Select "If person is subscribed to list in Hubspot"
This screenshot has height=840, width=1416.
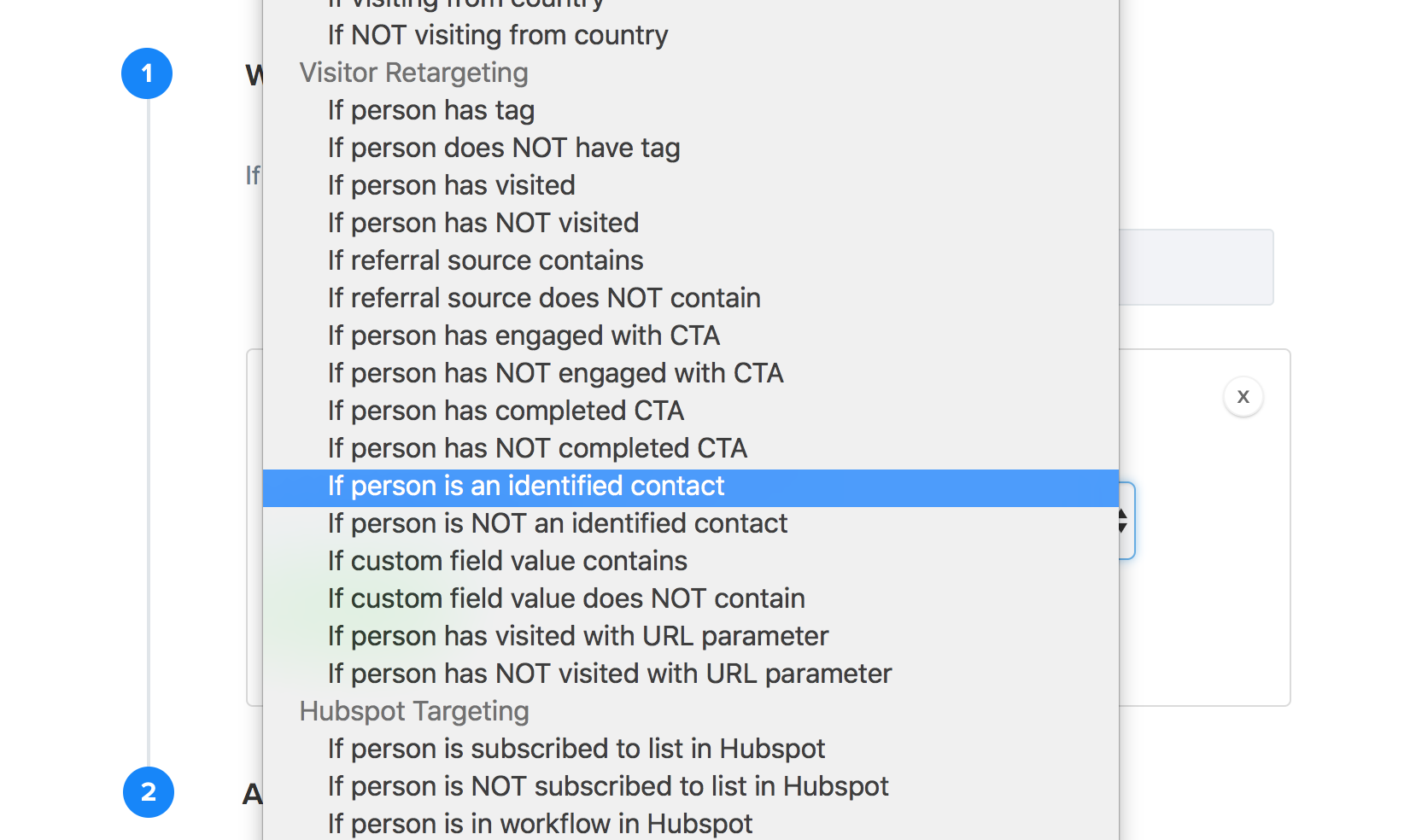[576, 749]
